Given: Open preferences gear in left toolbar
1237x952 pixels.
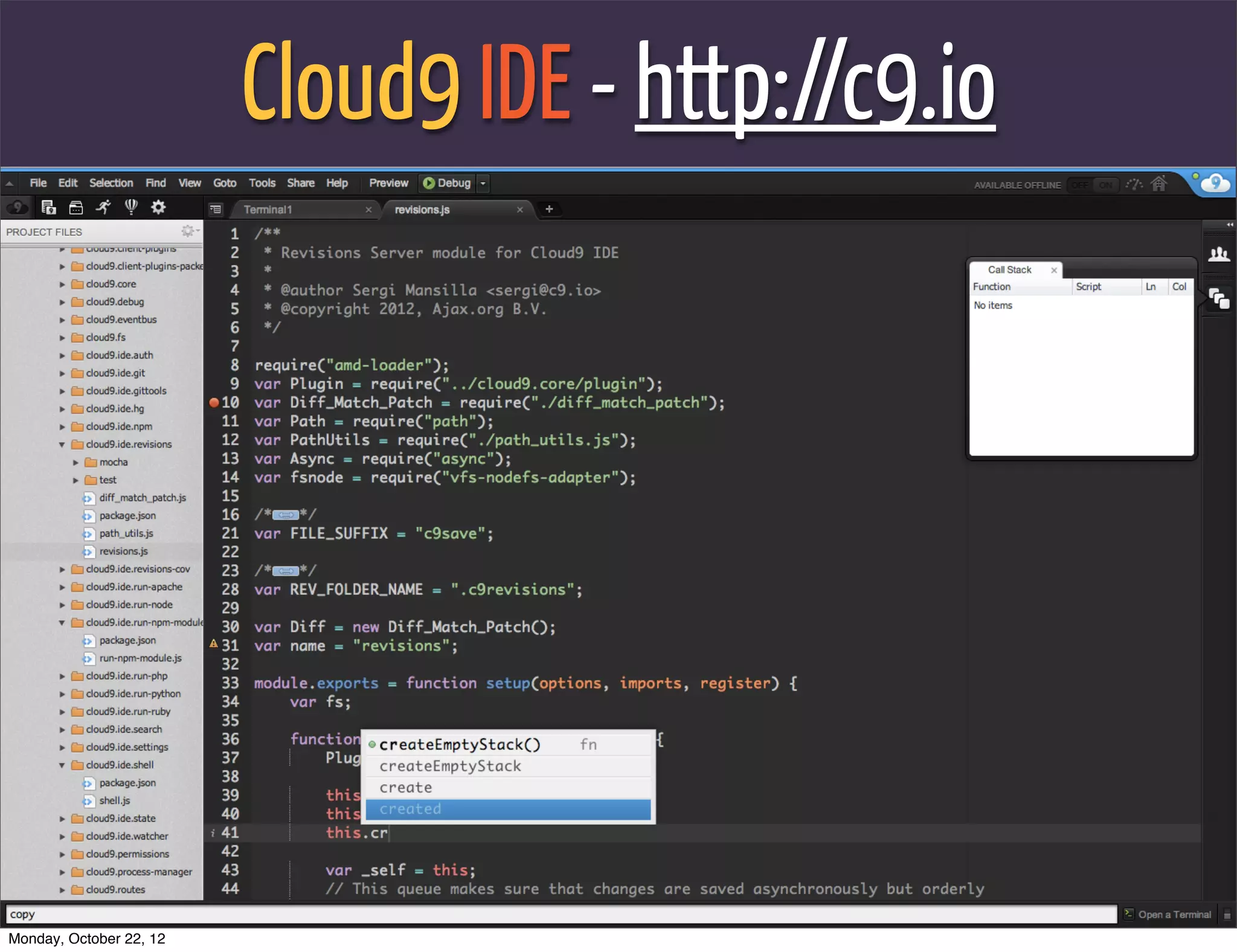Looking at the screenshot, I should click(x=158, y=208).
